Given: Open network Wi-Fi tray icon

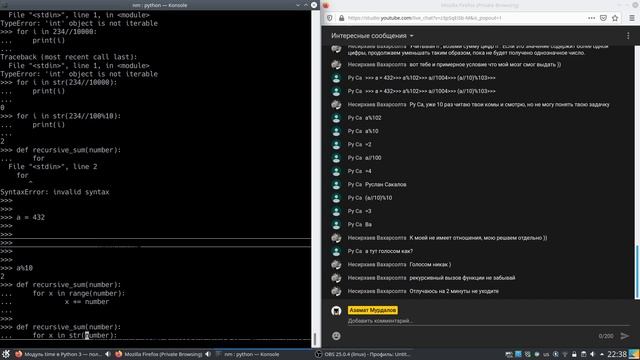Looking at the screenshot, I should [565, 354].
